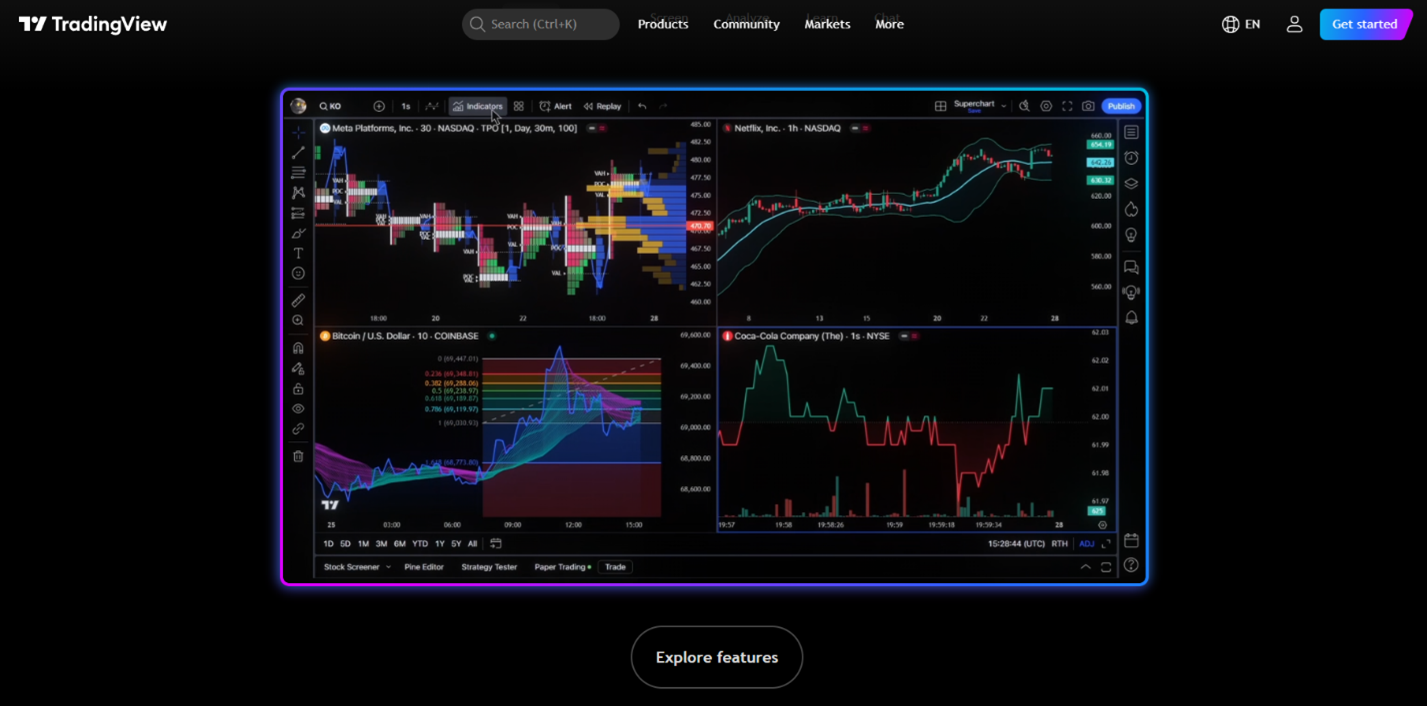Undo the last chart action

point(642,106)
